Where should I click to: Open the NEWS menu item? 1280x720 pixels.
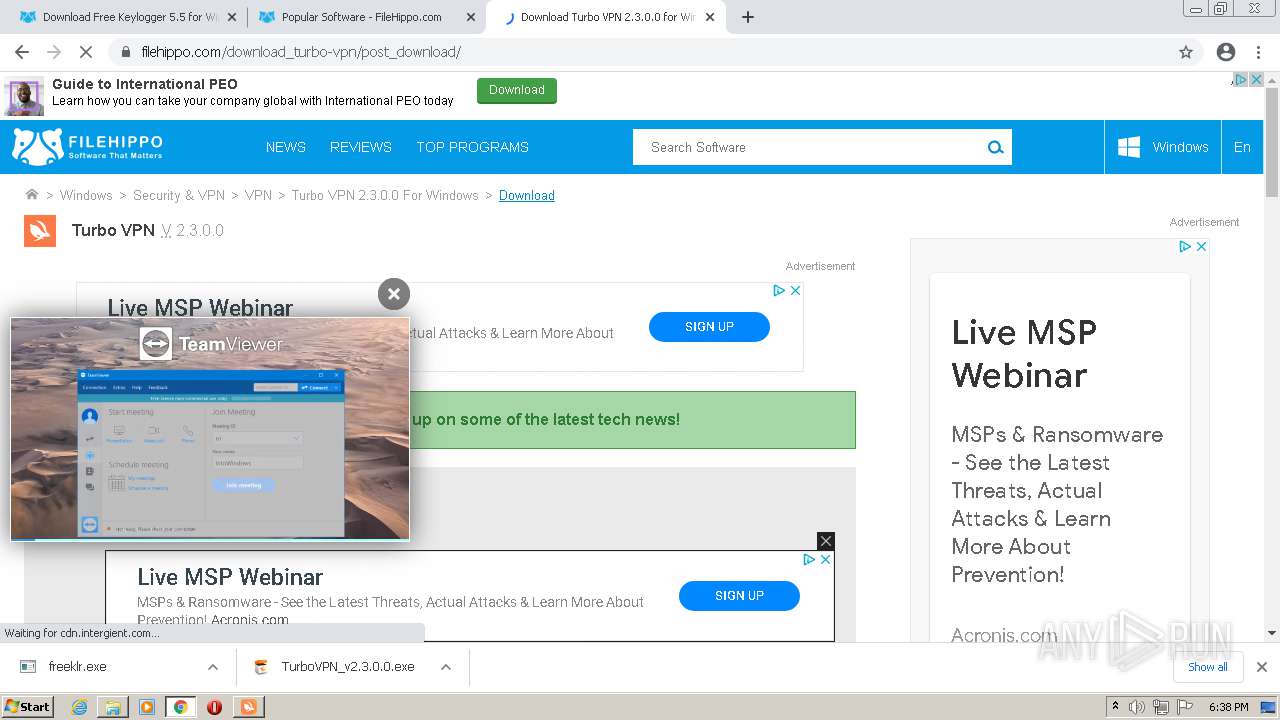[286, 147]
